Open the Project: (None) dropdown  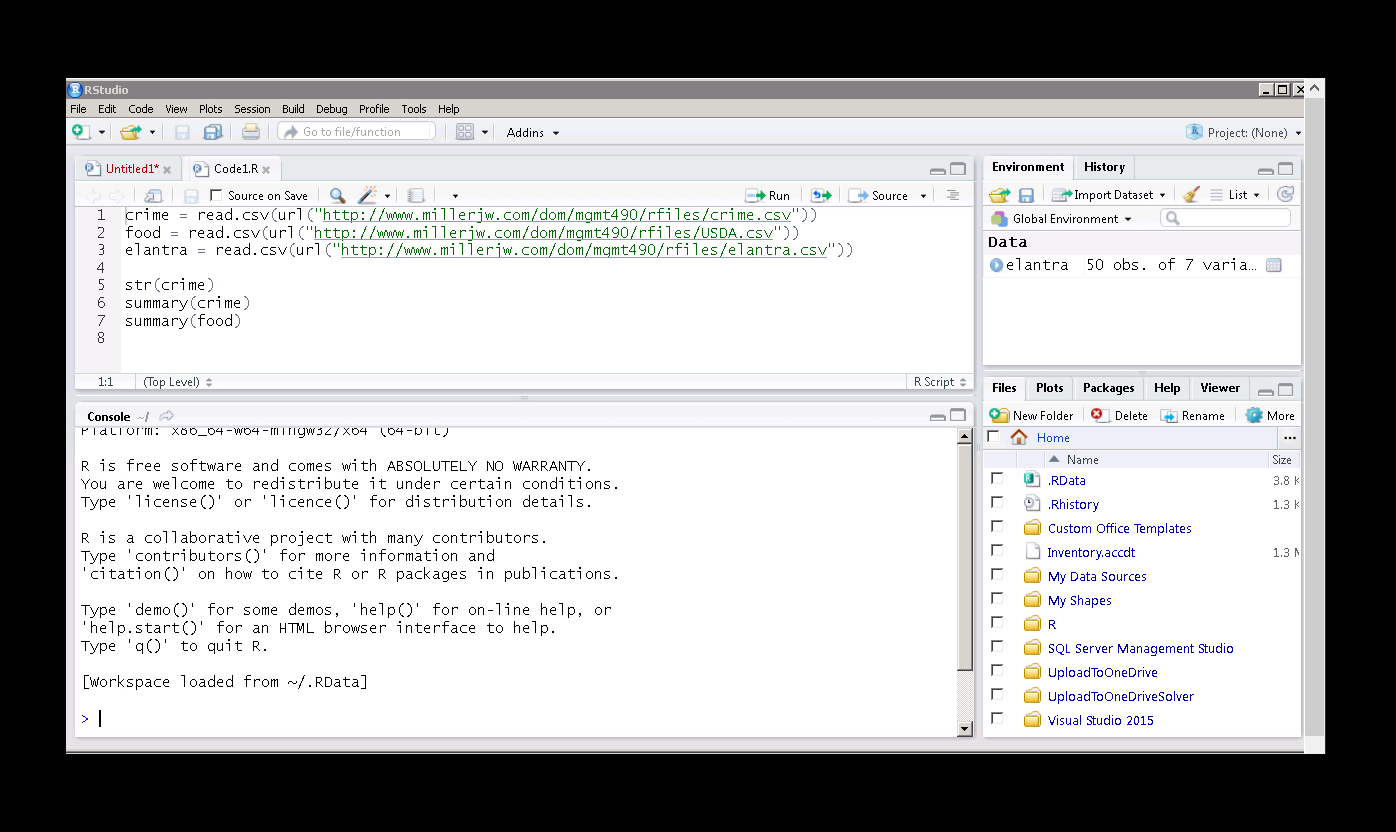coord(1245,132)
